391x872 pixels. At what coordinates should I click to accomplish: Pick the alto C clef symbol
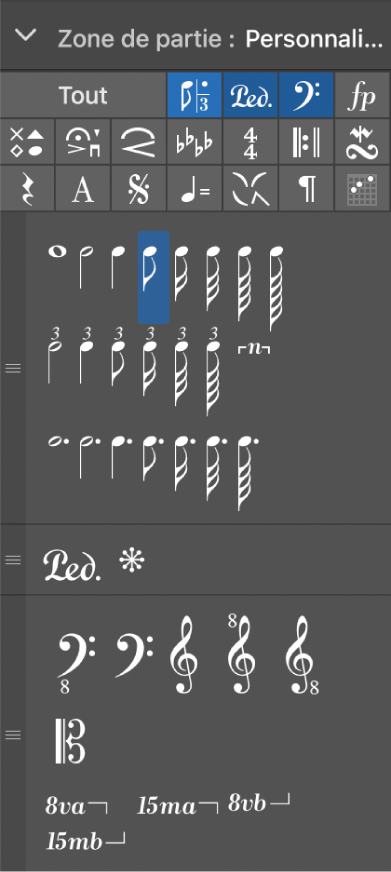[x=70, y=741]
